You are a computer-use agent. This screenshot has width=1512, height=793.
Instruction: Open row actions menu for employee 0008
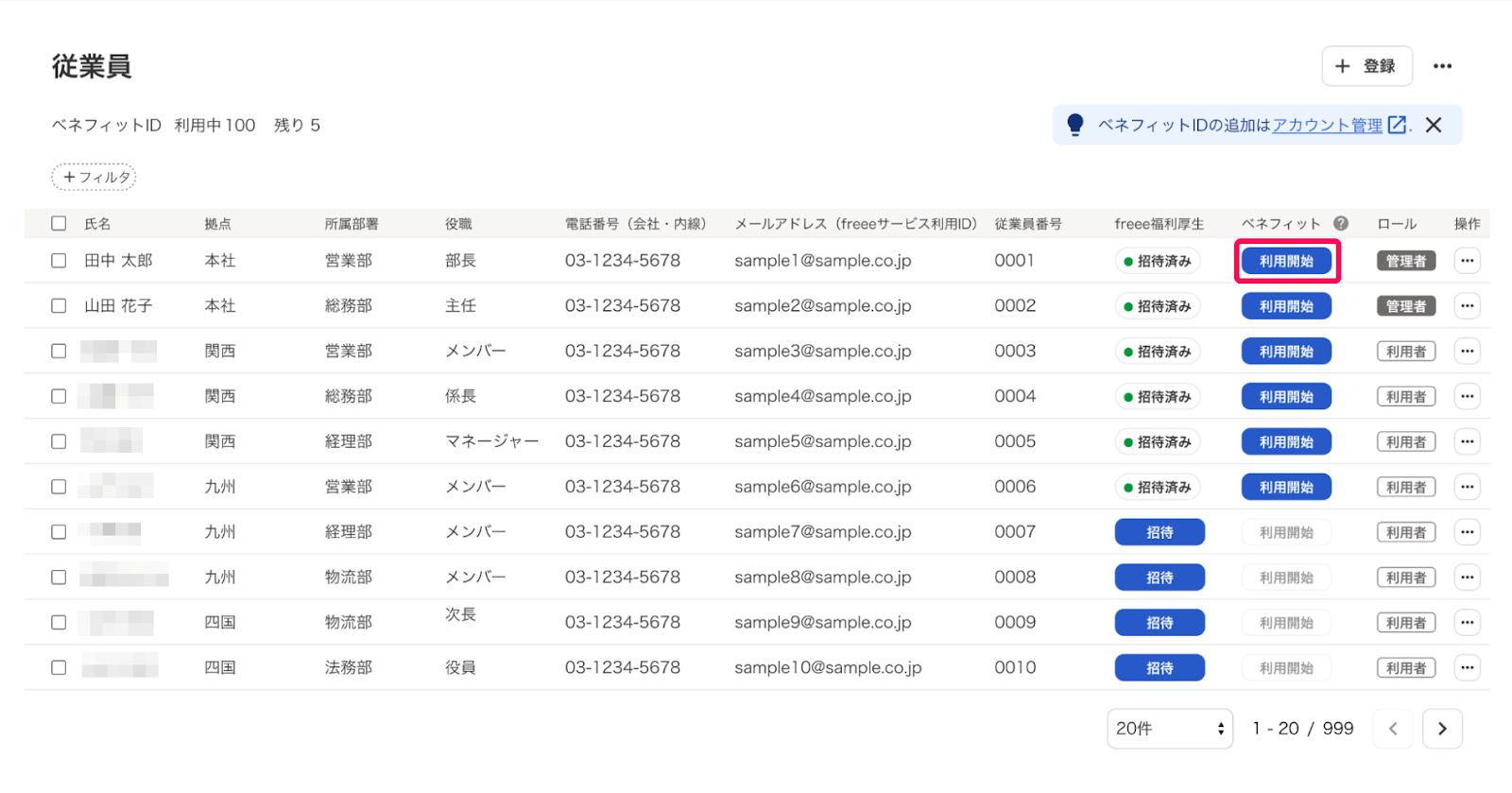(1467, 578)
